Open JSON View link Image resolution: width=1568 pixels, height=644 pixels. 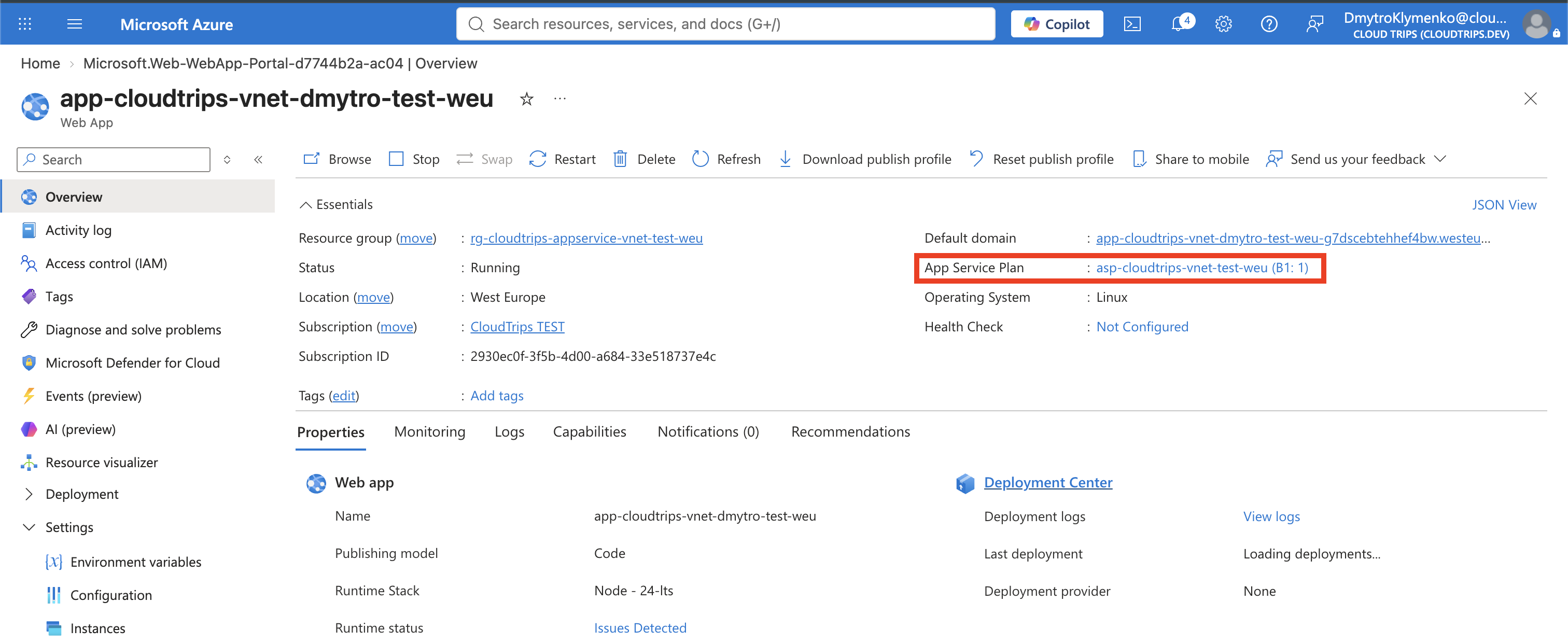(1504, 204)
